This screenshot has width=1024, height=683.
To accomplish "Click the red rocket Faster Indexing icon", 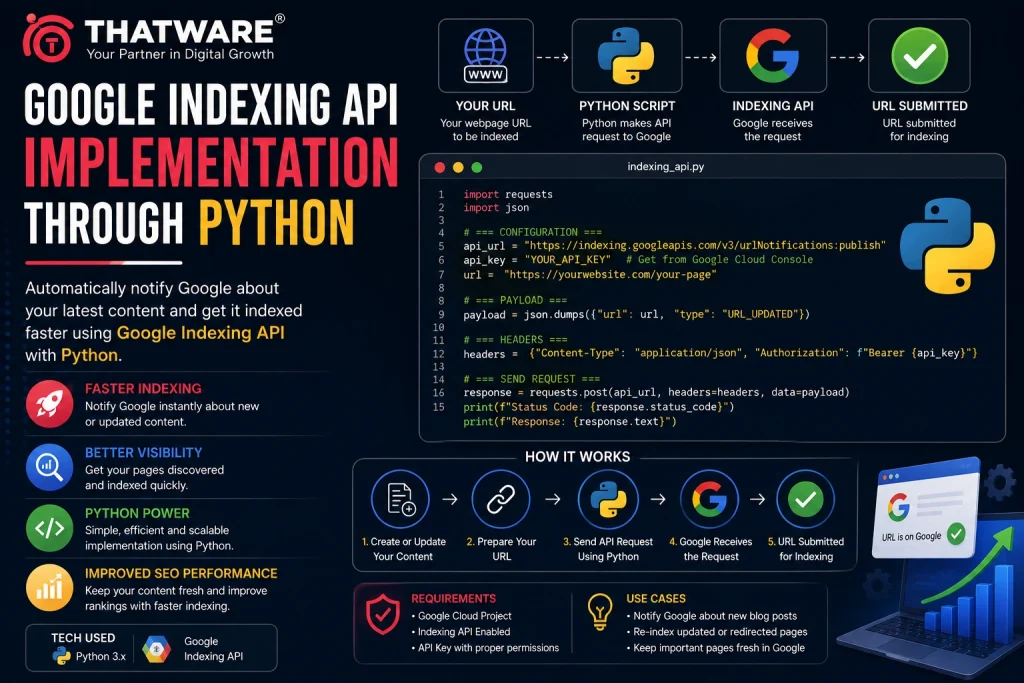I will click(50, 404).
